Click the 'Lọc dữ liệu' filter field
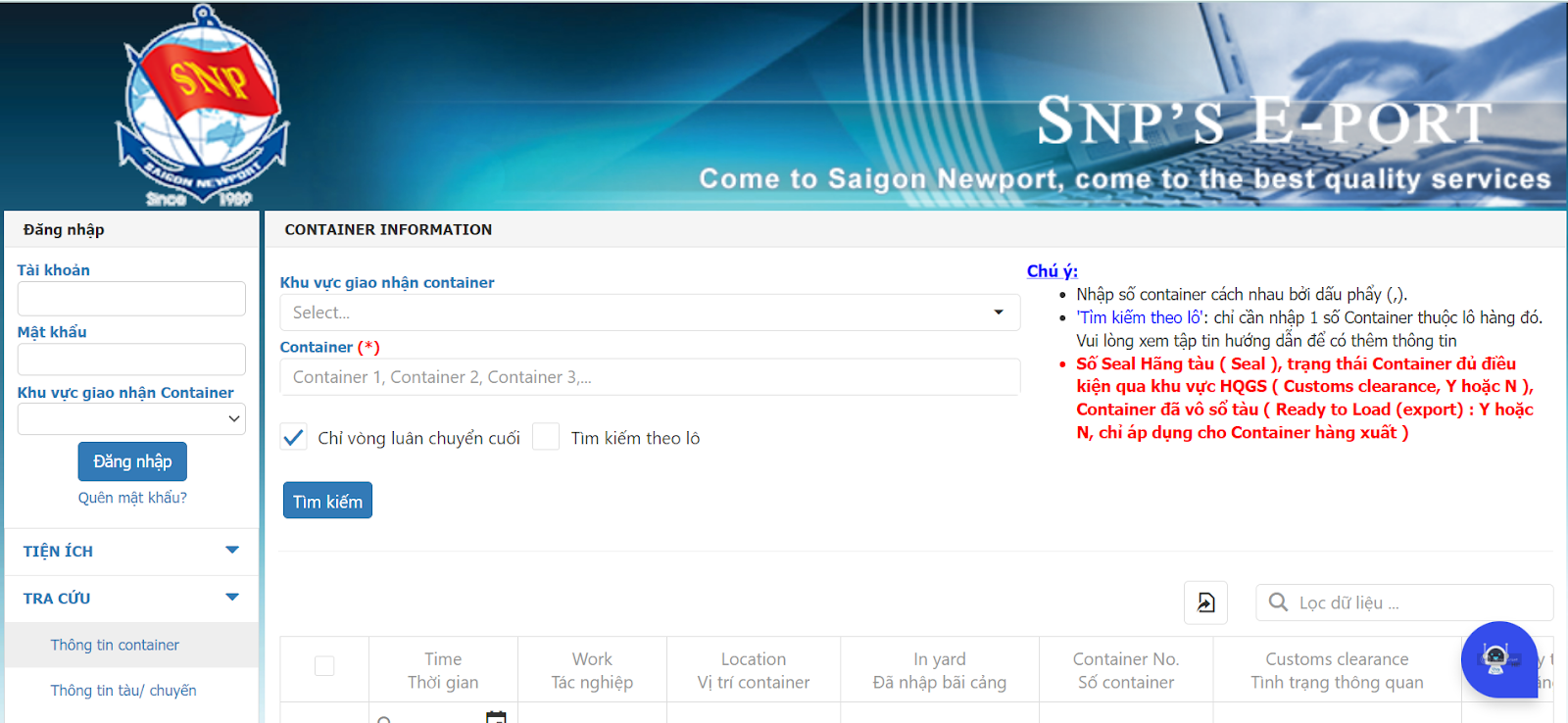Viewport: 1568px width, 723px height. point(1404,602)
